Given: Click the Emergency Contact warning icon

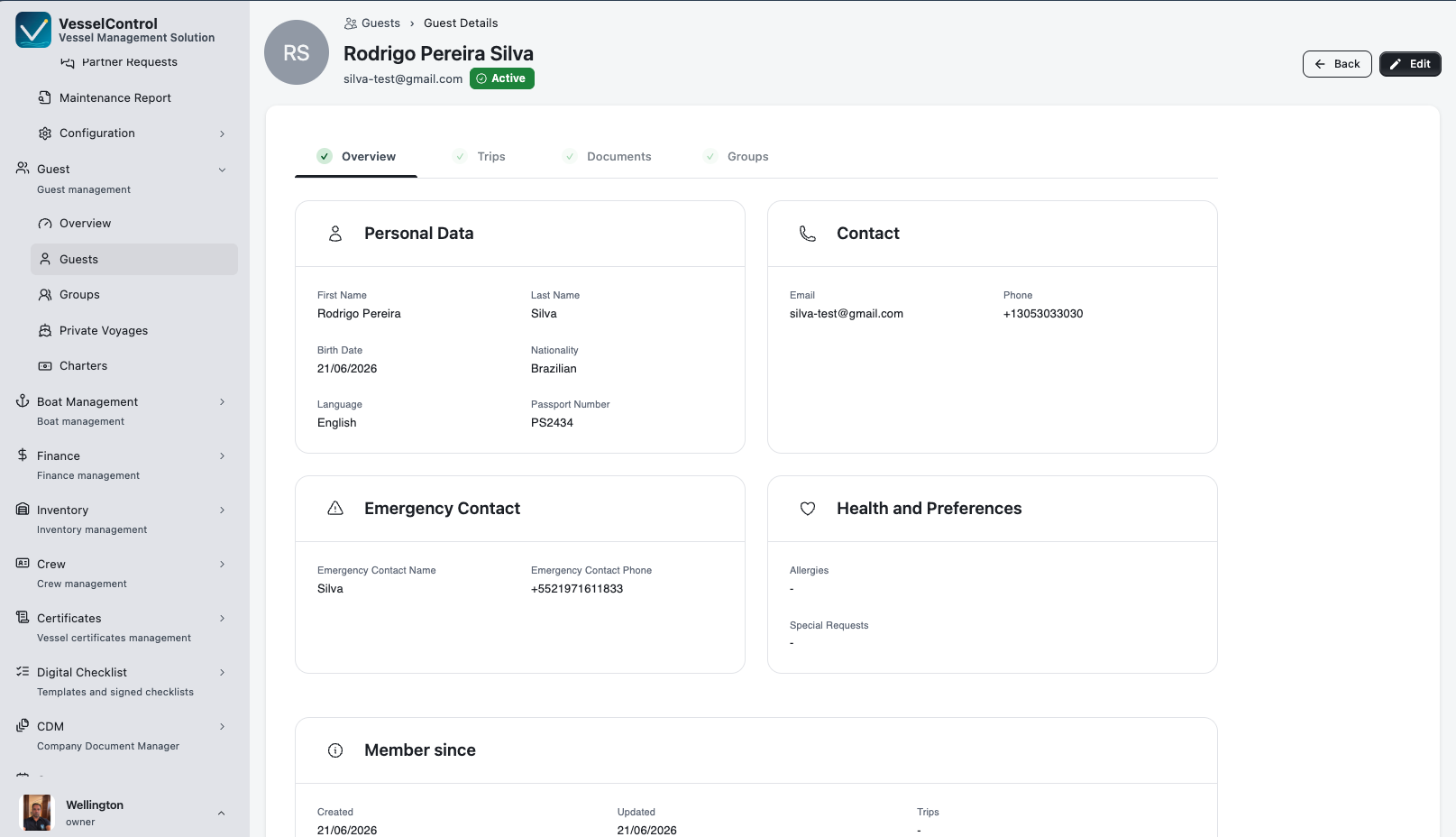Looking at the screenshot, I should tap(335, 509).
